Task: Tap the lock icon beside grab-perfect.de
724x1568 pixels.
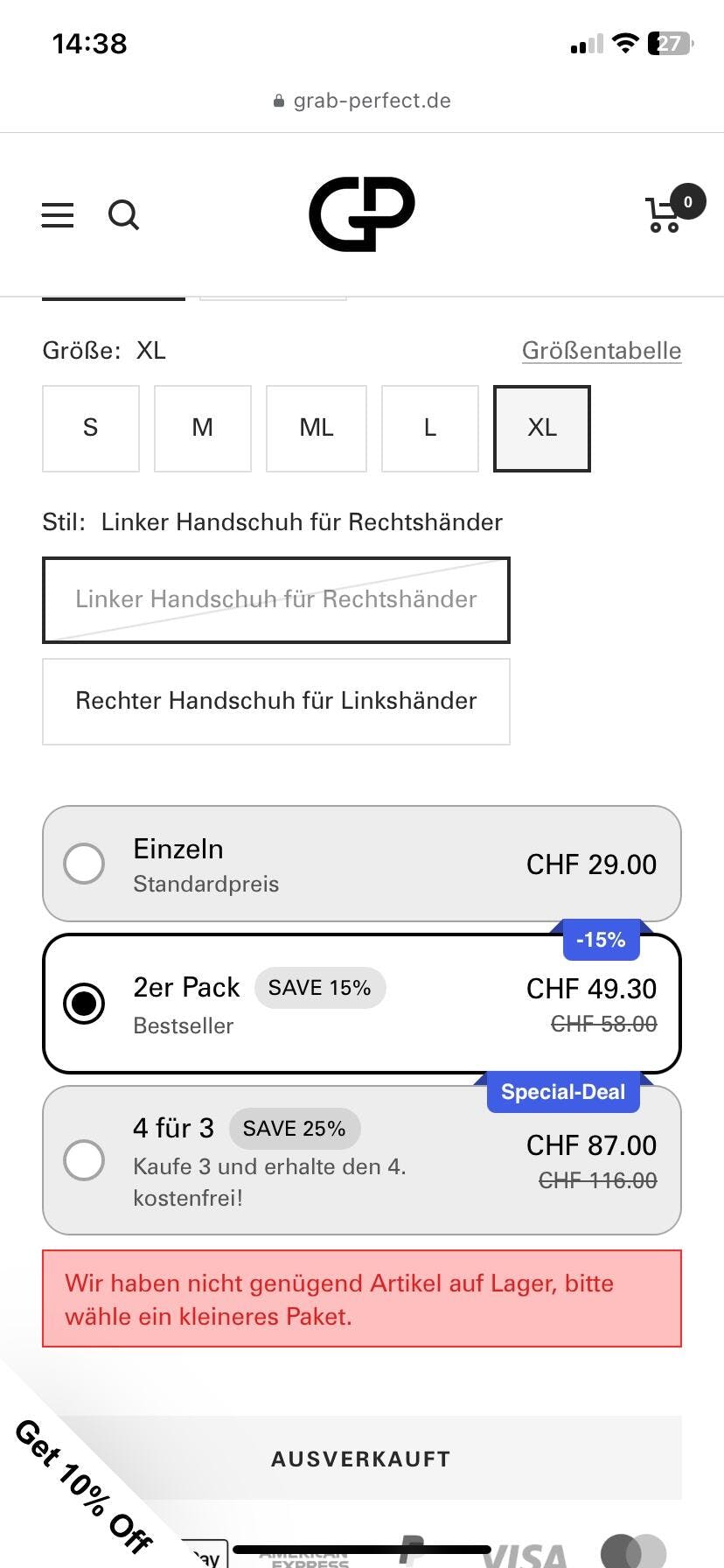Action: point(279,101)
